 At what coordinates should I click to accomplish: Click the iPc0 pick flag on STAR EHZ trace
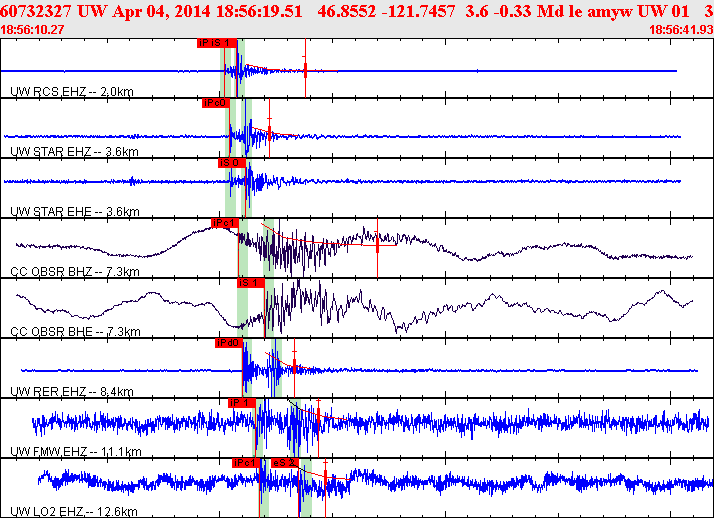215,103
